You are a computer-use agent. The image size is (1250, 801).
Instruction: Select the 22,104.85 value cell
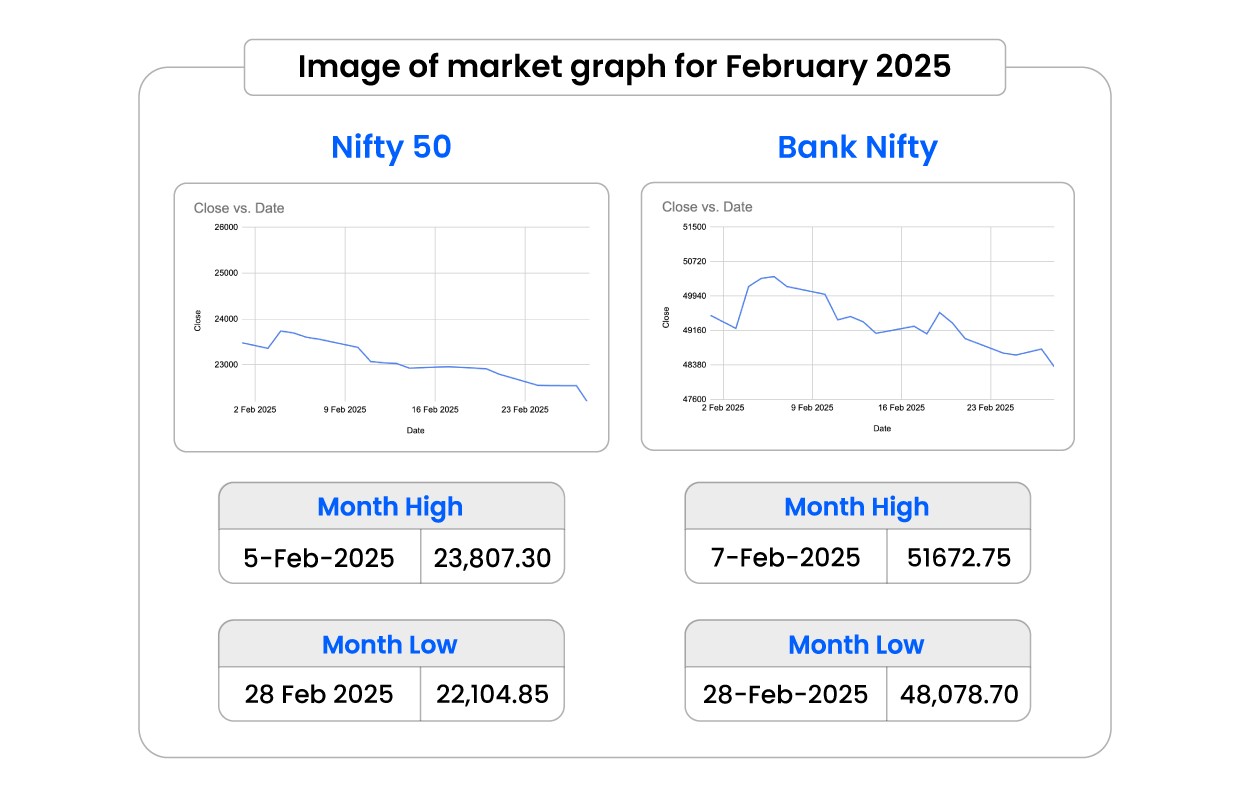click(492, 694)
